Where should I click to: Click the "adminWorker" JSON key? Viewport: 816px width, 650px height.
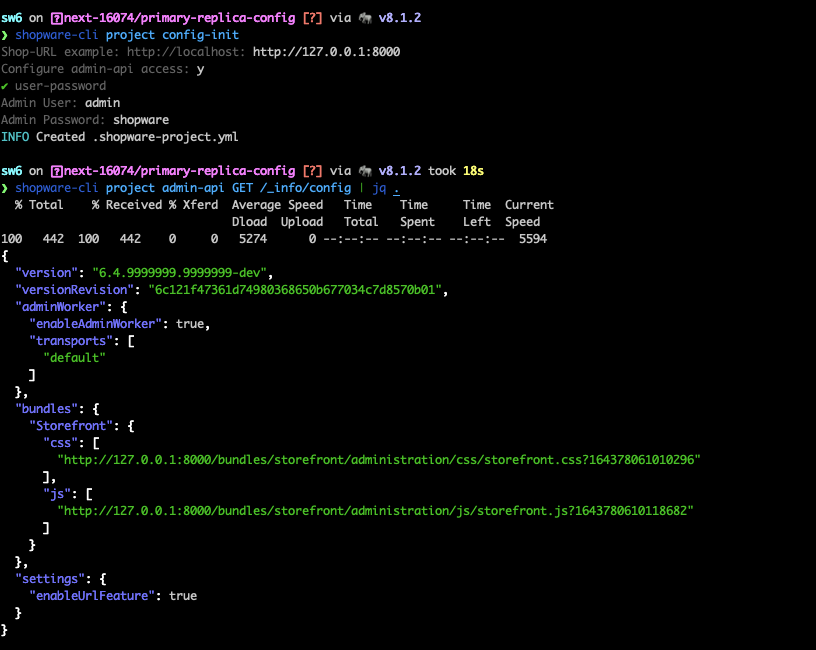60,307
